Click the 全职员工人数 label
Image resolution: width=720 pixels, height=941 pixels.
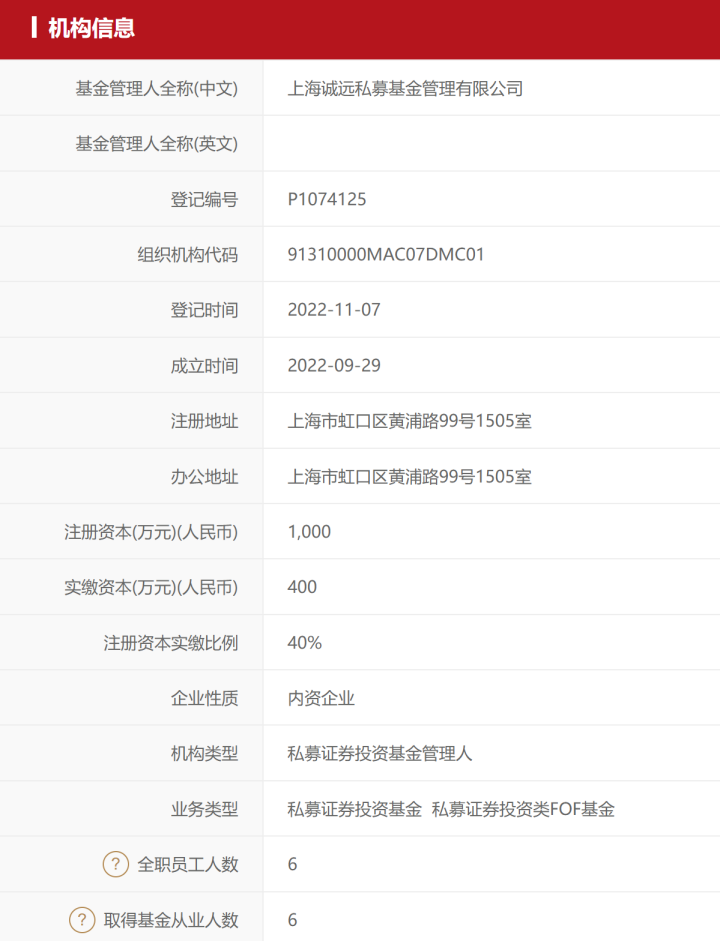pos(188,865)
